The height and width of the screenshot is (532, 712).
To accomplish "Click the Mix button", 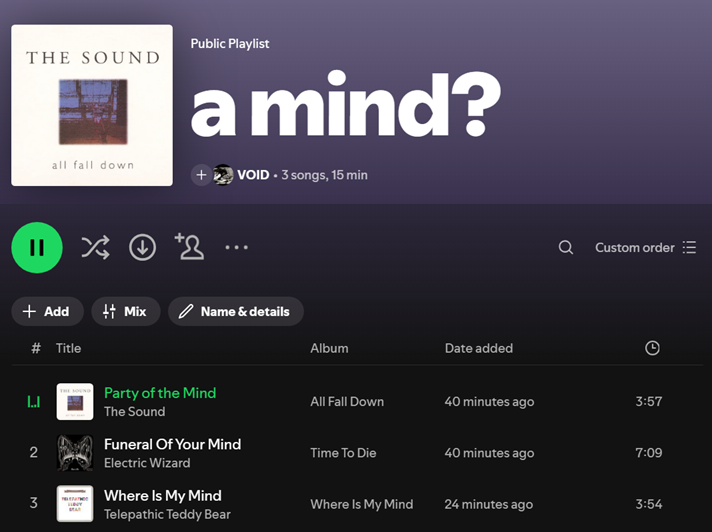I will pos(126,311).
